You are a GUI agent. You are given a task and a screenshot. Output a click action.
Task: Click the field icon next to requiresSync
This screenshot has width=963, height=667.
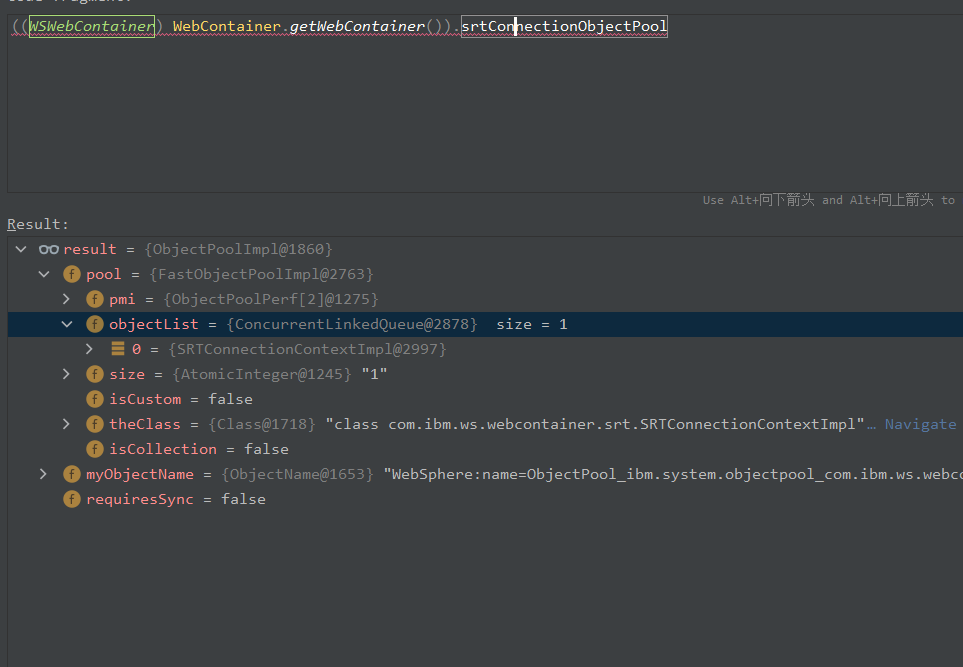pyautogui.click(x=72, y=499)
